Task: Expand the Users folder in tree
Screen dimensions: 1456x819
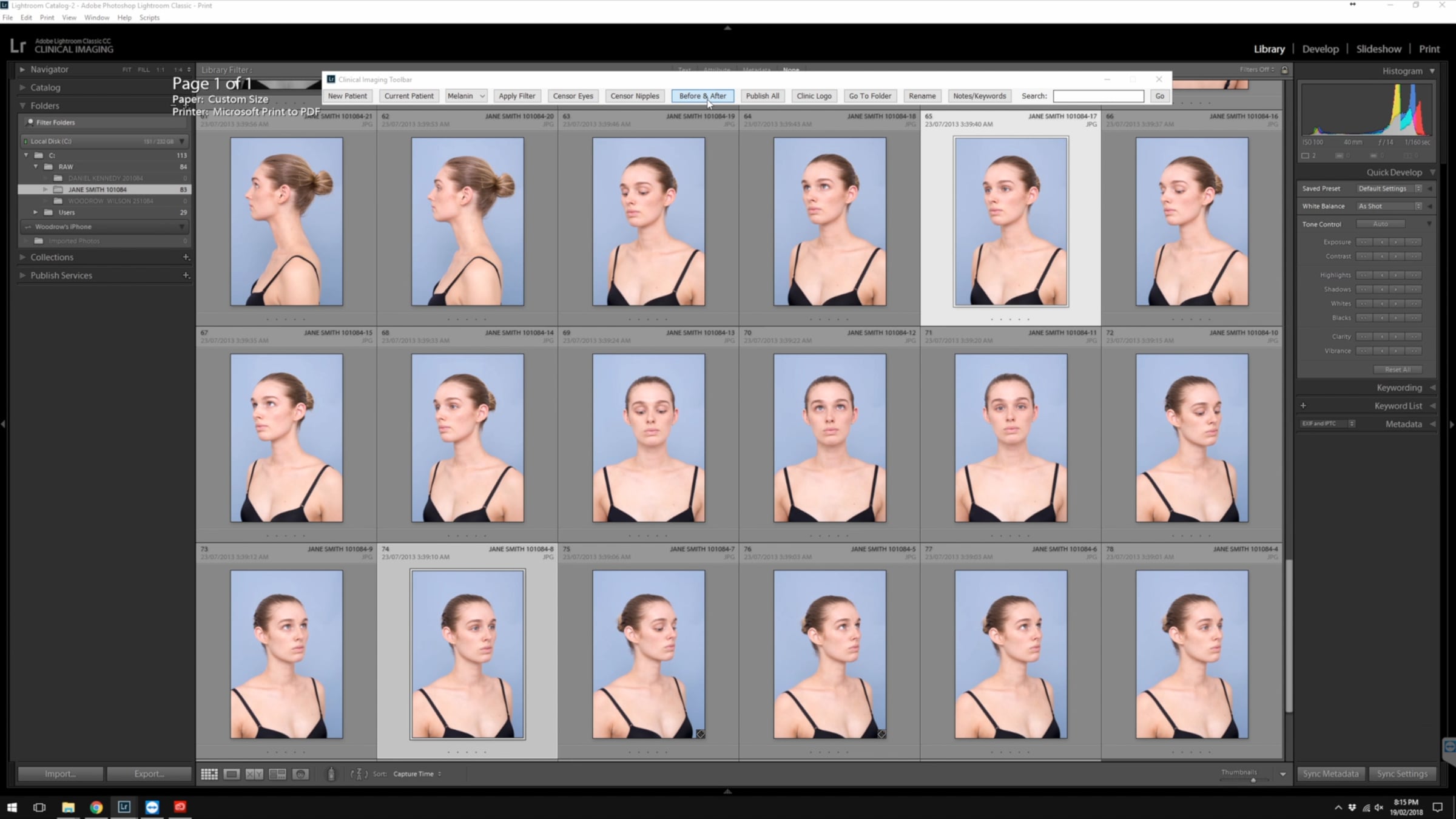Action: click(35, 212)
